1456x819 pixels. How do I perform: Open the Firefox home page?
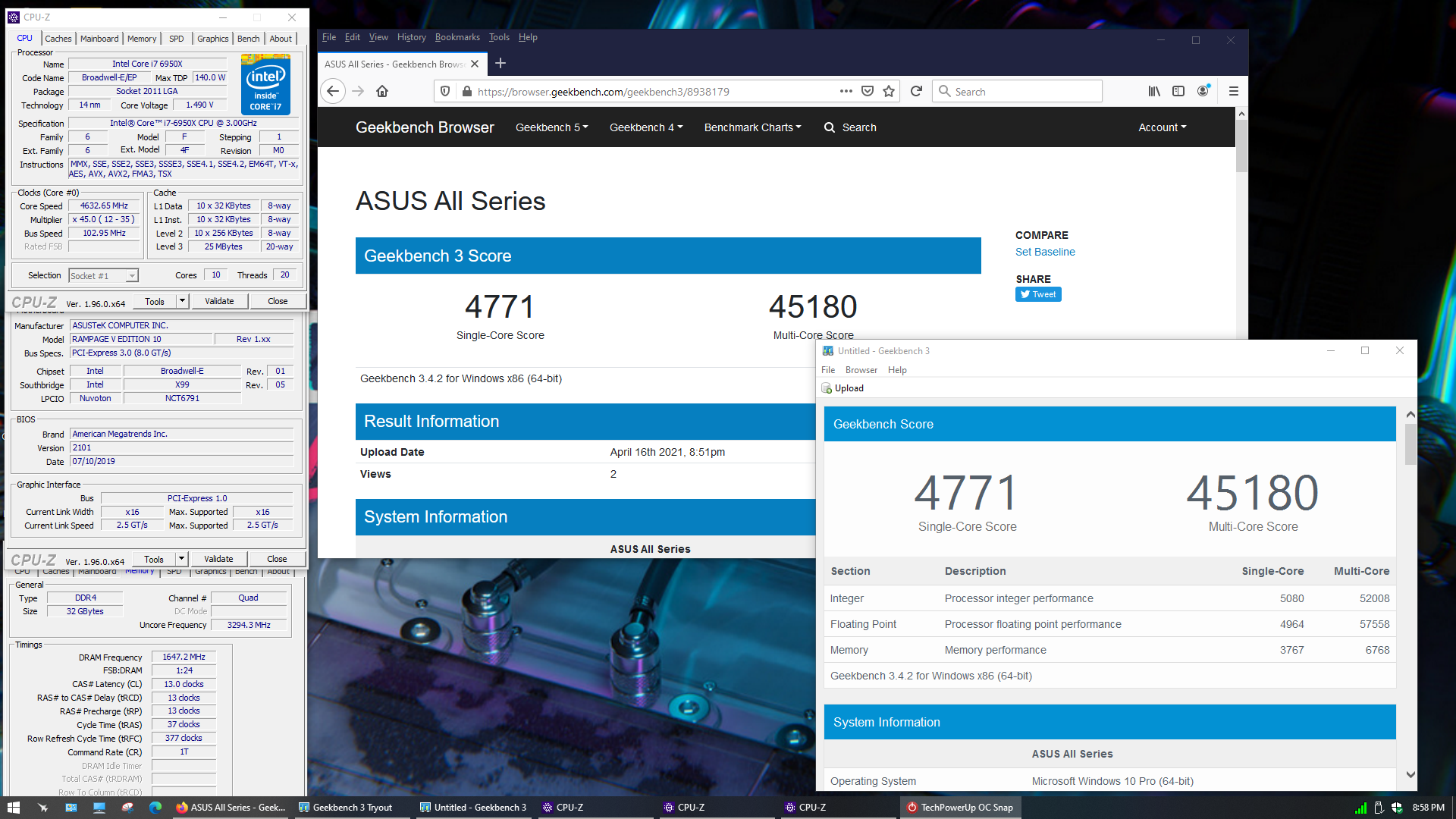click(382, 91)
